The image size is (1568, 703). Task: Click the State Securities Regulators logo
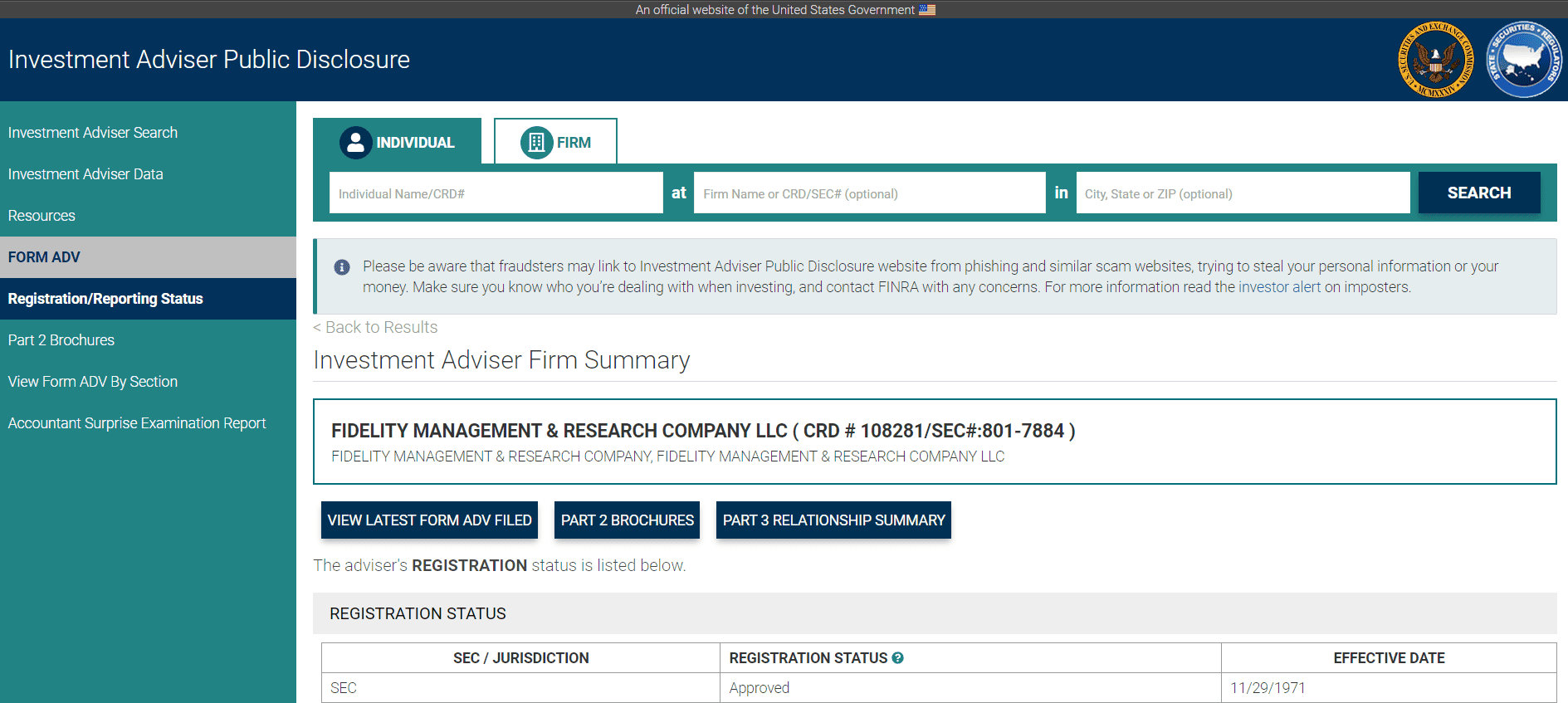coord(1524,60)
